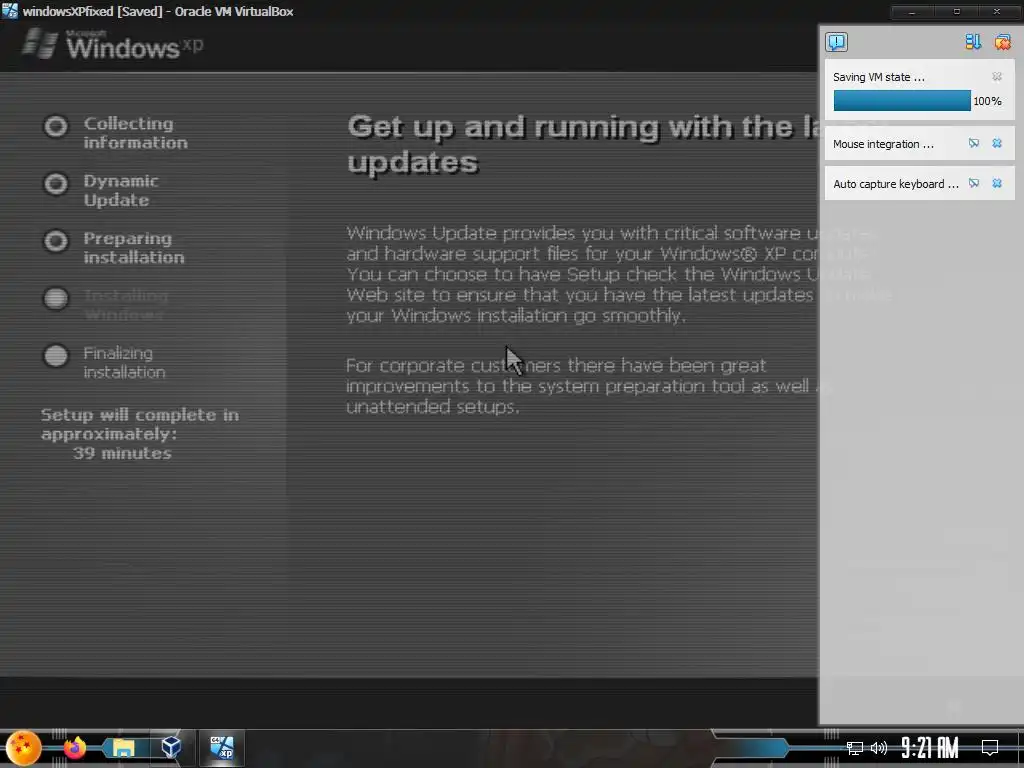Dismiss the Auto capture keyboard notification
This screenshot has width=1024, height=768.
click(997, 184)
